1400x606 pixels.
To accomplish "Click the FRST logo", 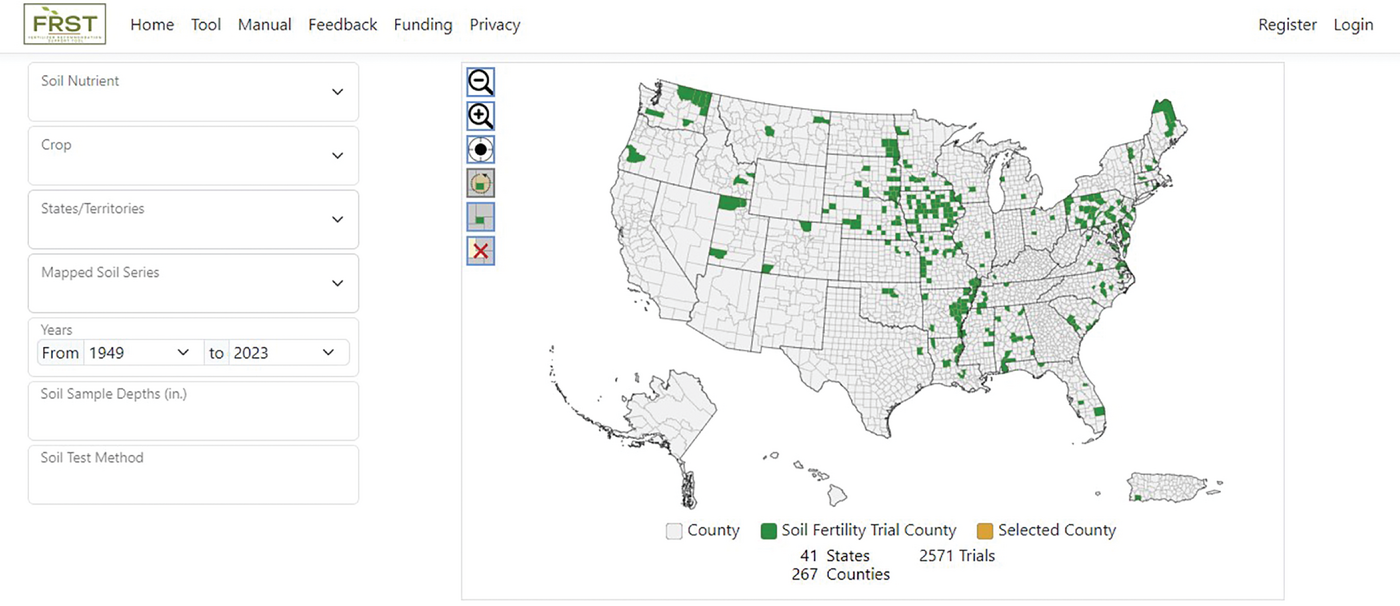I will coord(64,24).
